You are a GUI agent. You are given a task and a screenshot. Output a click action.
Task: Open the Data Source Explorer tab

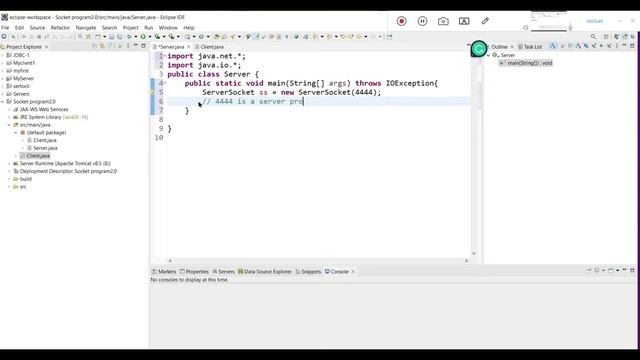pos(265,271)
